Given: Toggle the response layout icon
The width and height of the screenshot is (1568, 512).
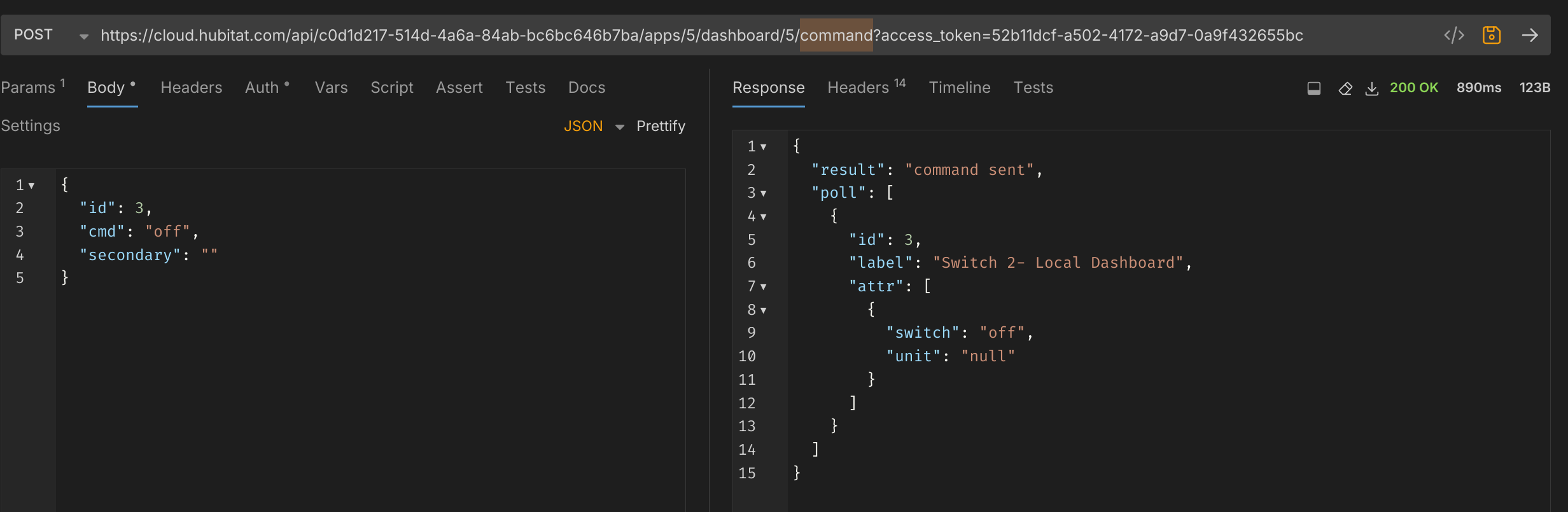Looking at the screenshot, I should pyautogui.click(x=1314, y=88).
